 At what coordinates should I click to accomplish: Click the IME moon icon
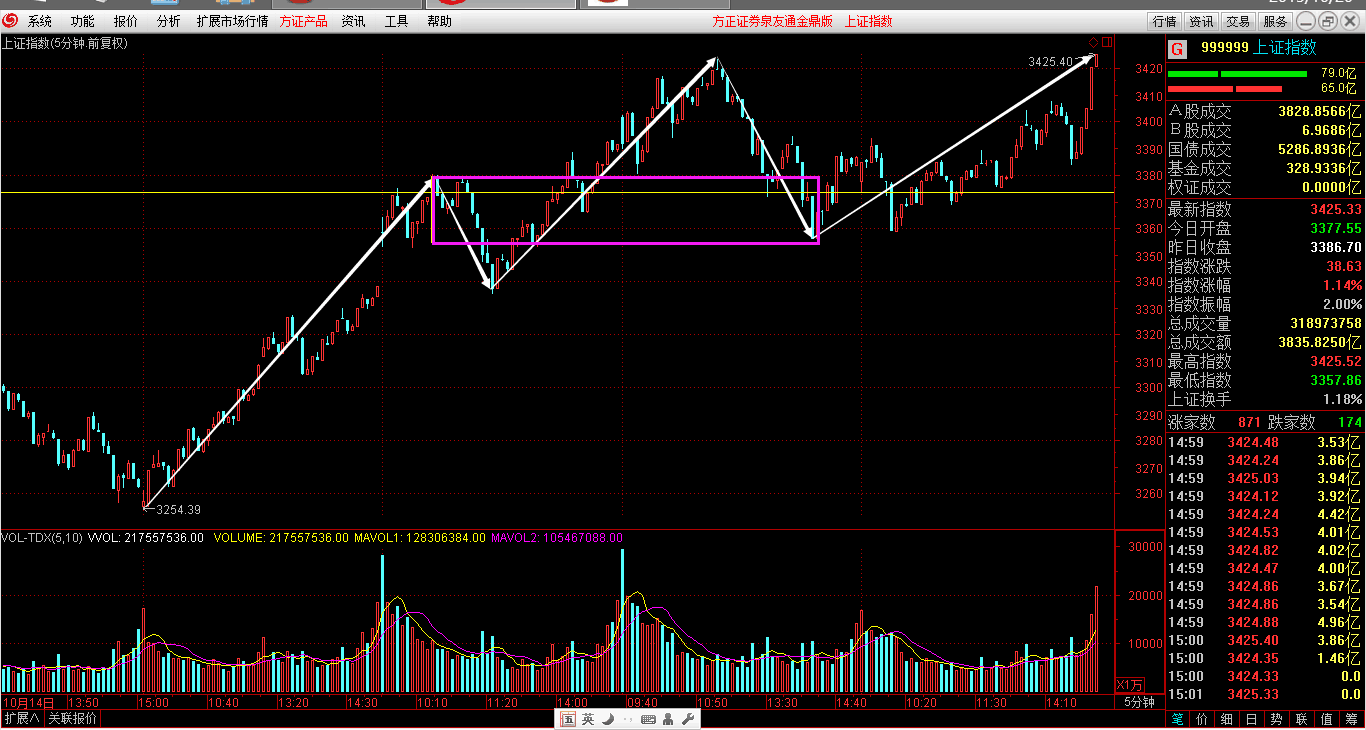(x=608, y=719)
